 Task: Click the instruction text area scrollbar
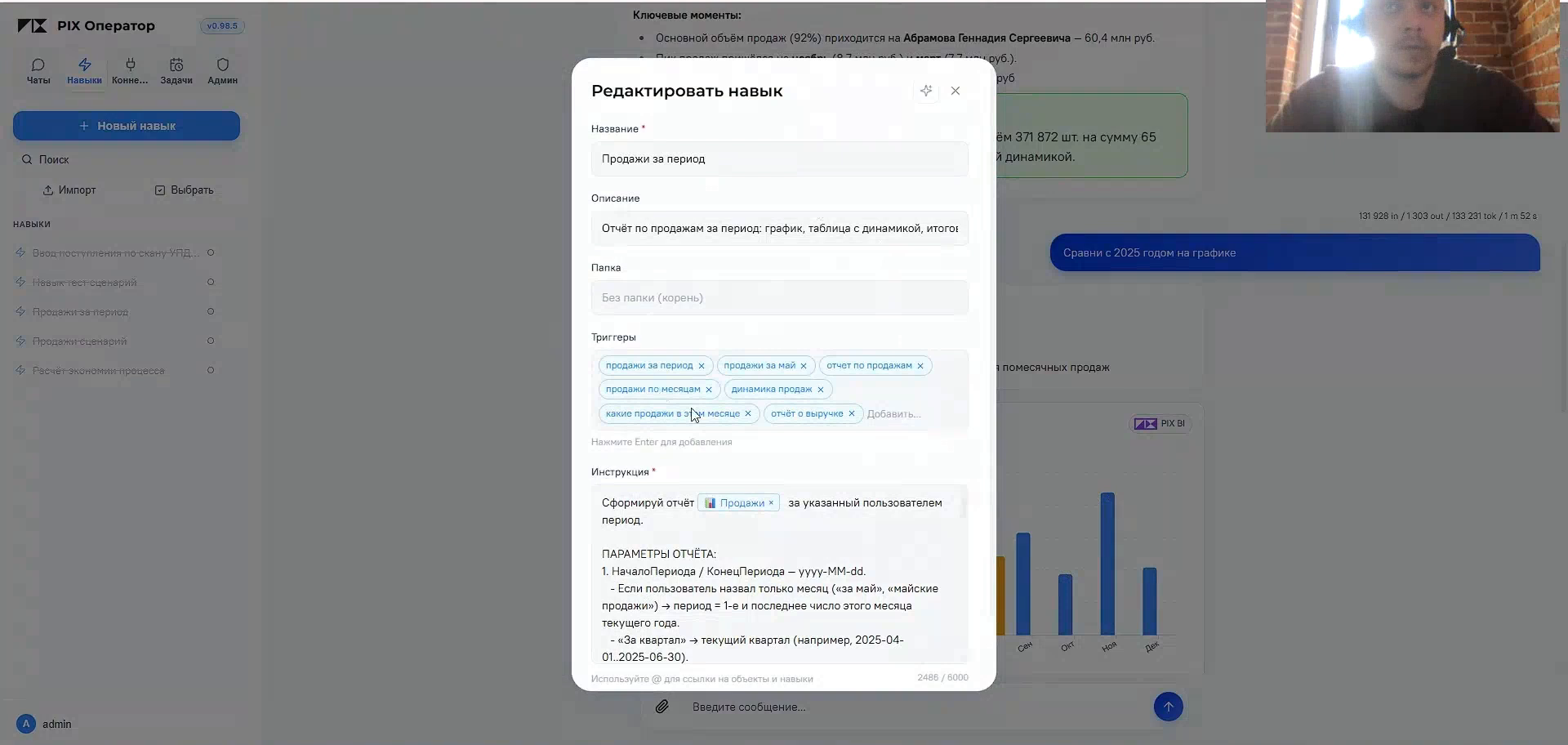964,506
